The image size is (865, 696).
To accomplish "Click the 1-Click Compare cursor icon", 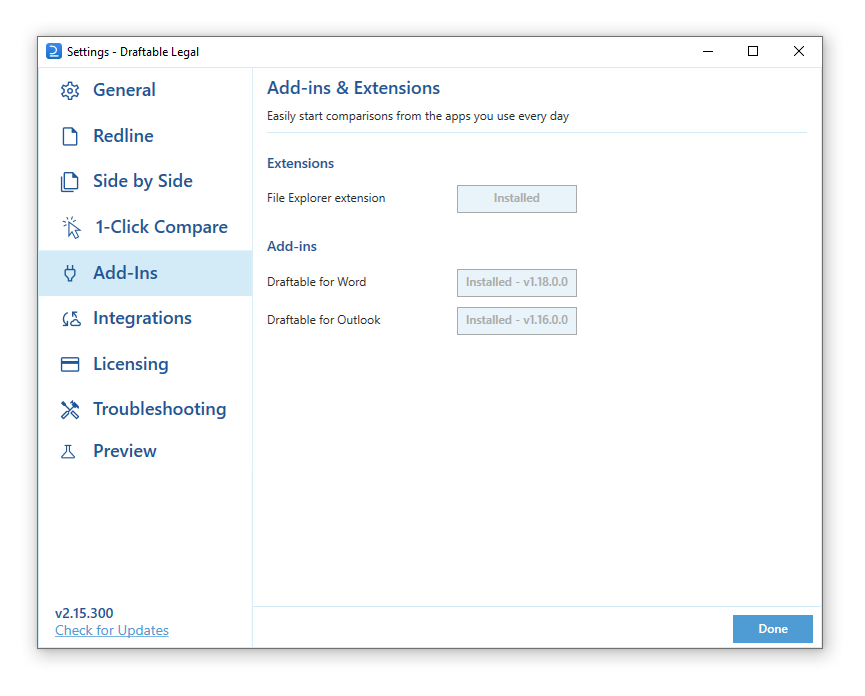I will point(72,227).
